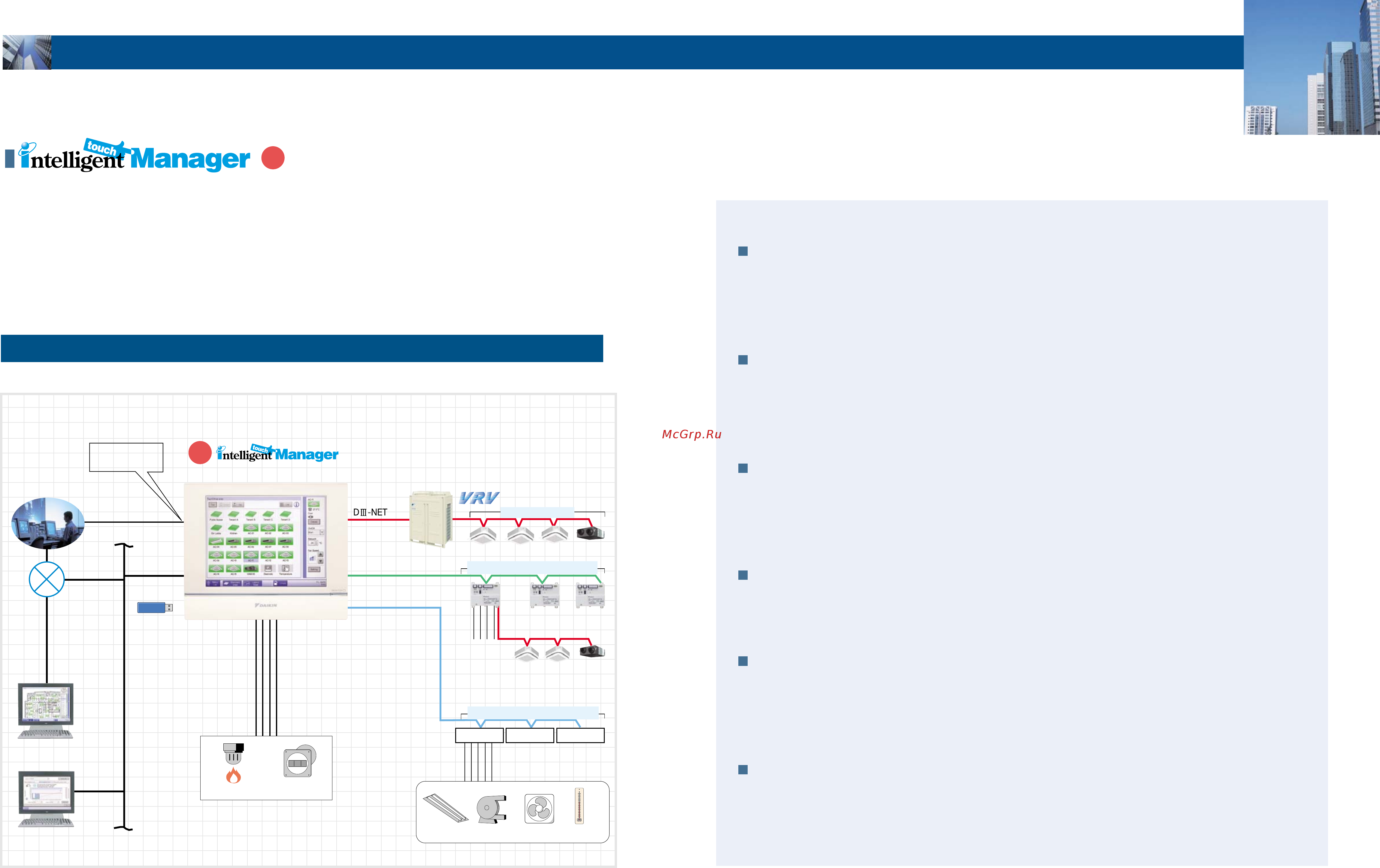Click the info icon on the controller screen
This screenshot has width=1380, height=868.
297,505
